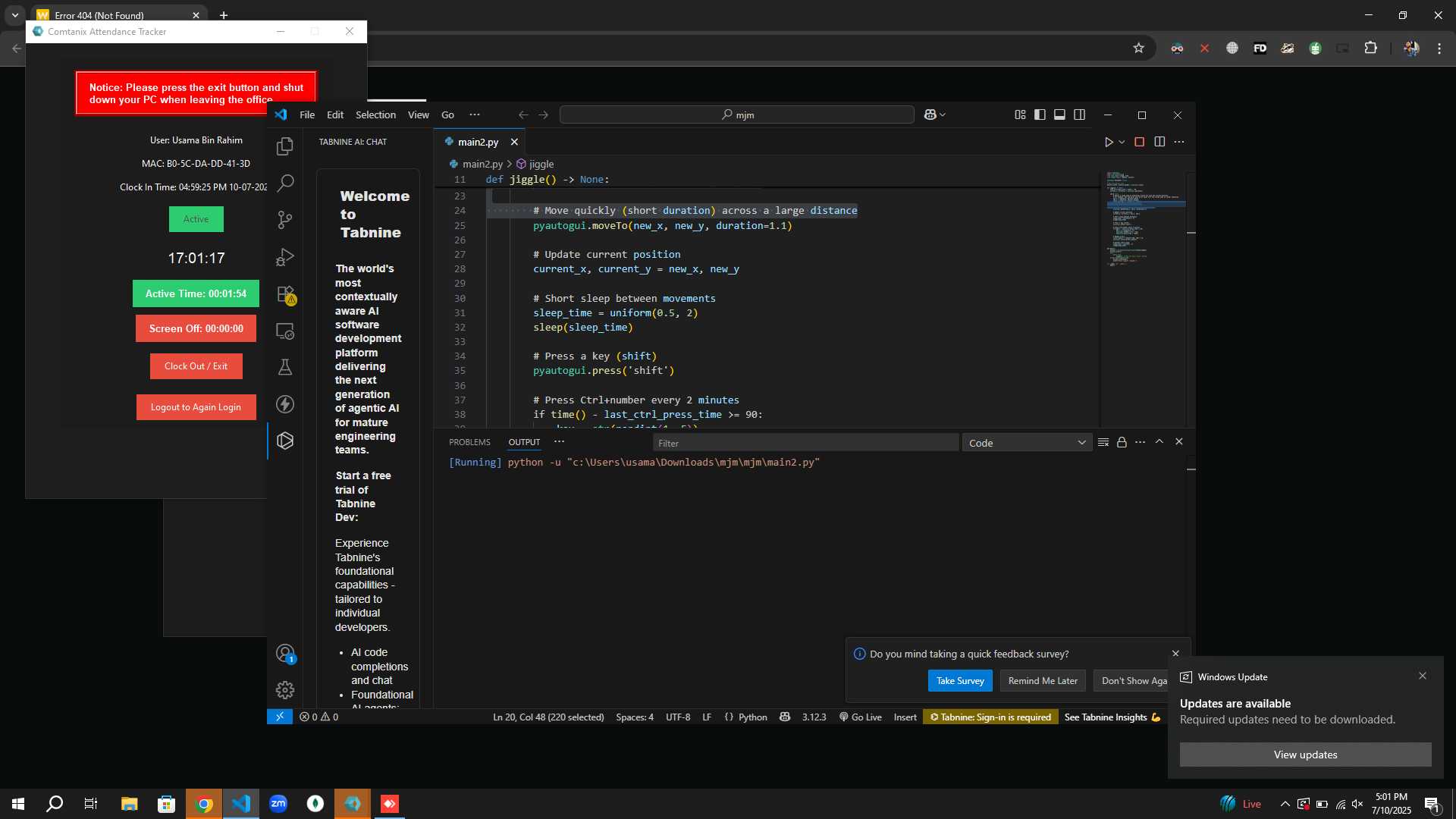Screen dimensions: 1456x819
Task: Open Accounts menu in activity bar
Action: [x=285, y=654]
